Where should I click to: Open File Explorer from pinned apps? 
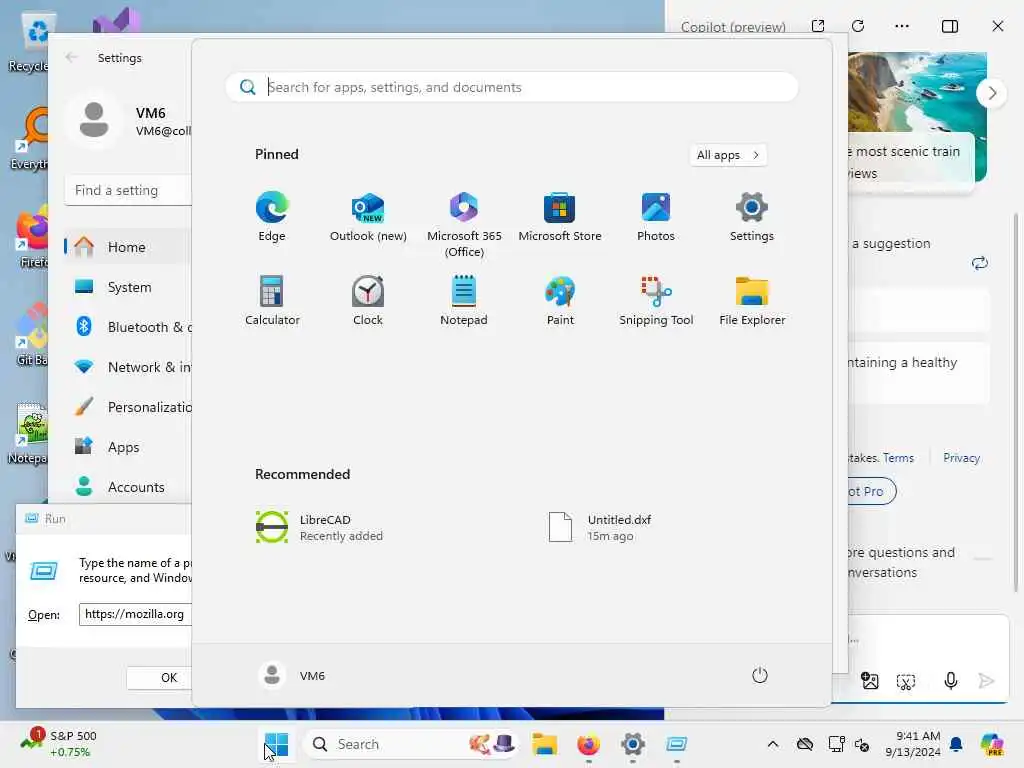click(752, 300)
